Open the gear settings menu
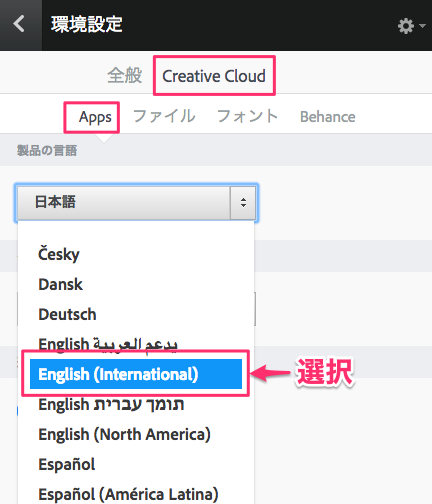Image resolution: width=432 pixels, height=504 pixels. [411, 26]
